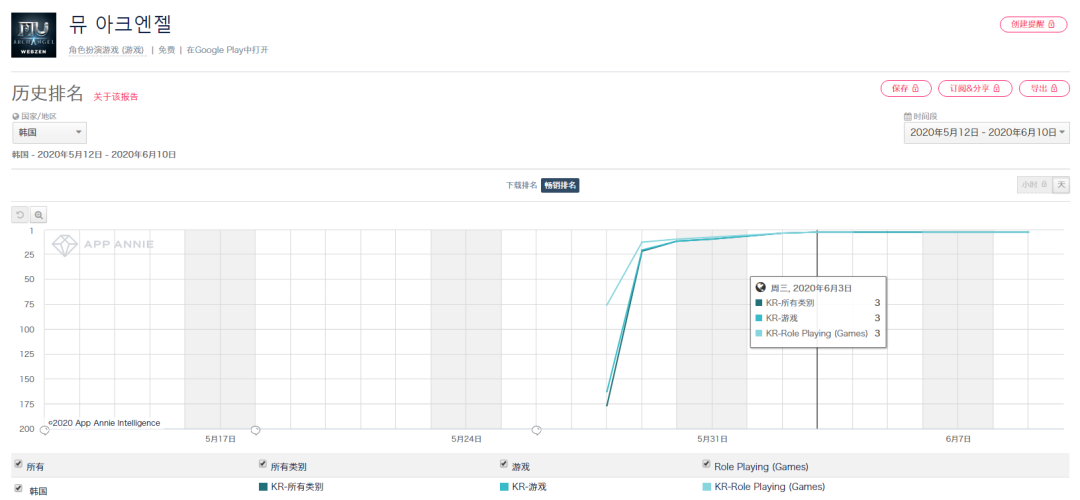Toggle the 游戏 checkbox
Image resolution: width=1080 pixels, height=500 pixels.
504,465
